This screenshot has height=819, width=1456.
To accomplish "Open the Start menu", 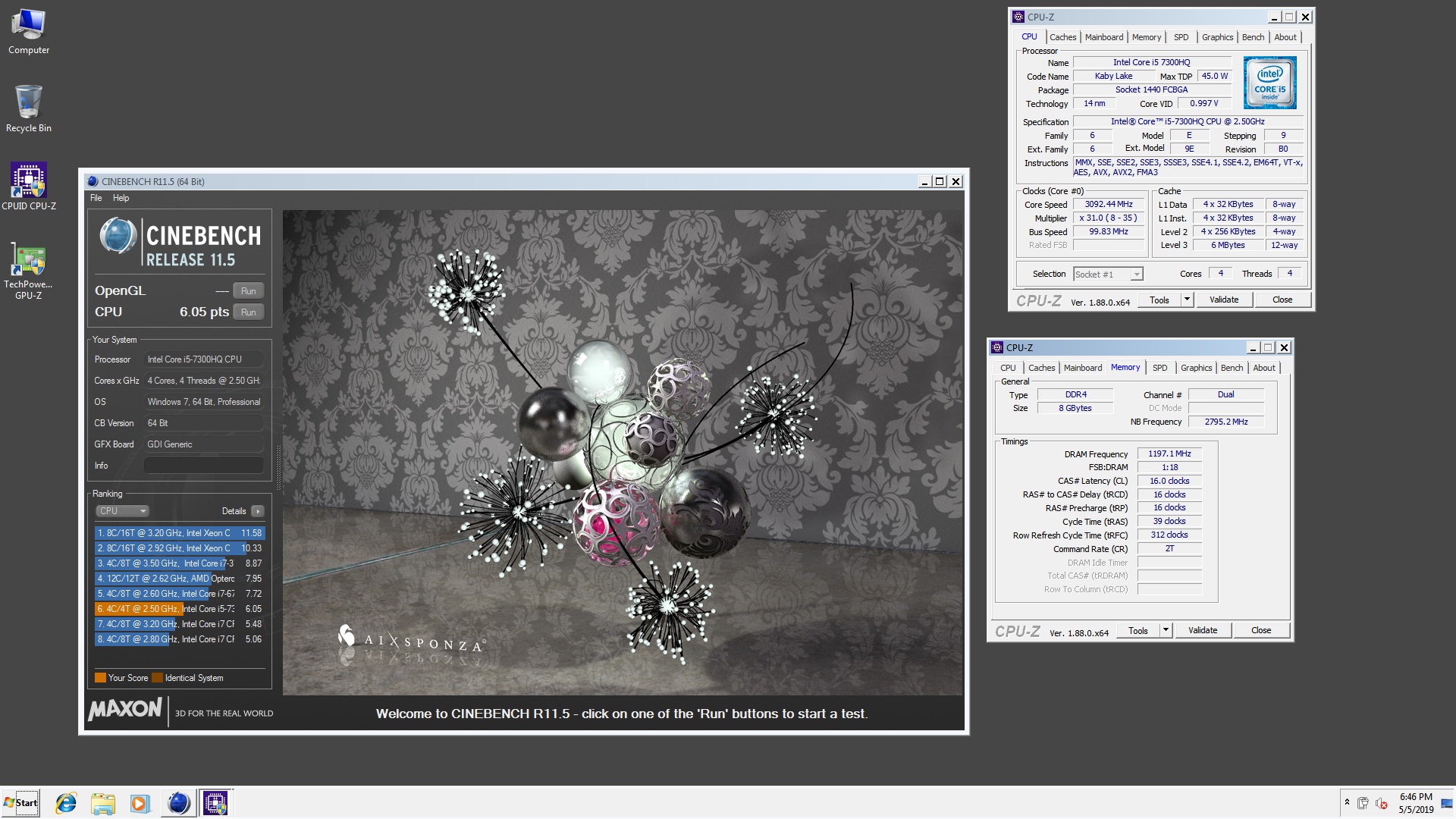I will (x=20, y=803).
